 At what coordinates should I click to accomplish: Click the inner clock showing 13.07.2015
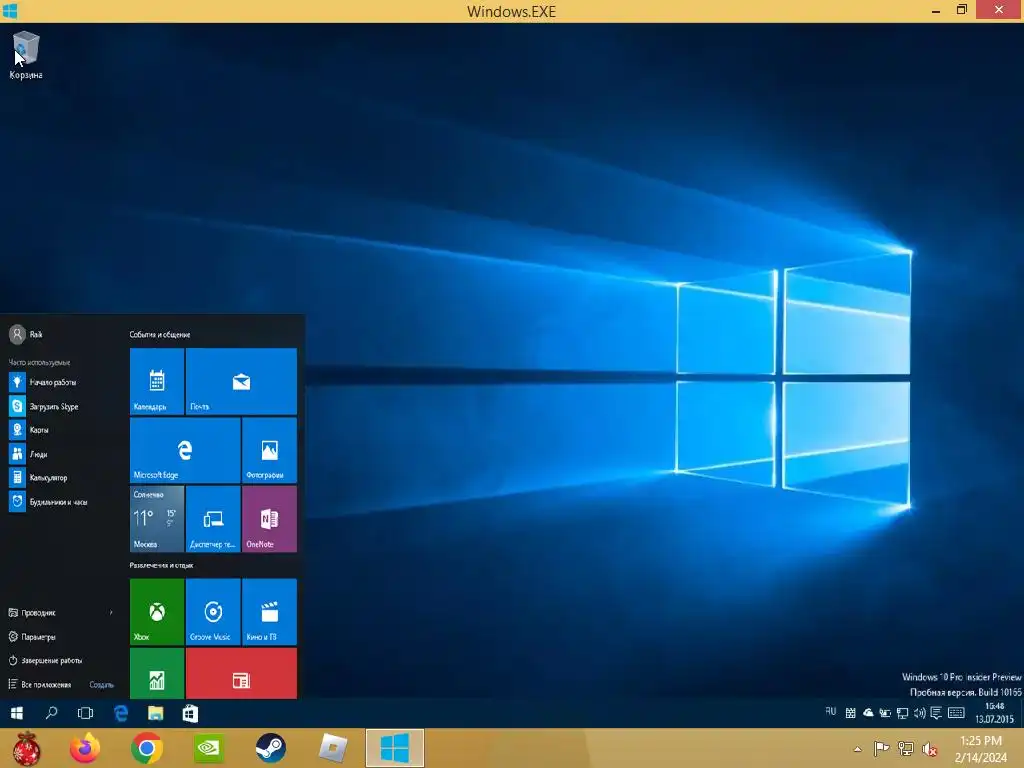pyautogui.click(x=994, y=713)
